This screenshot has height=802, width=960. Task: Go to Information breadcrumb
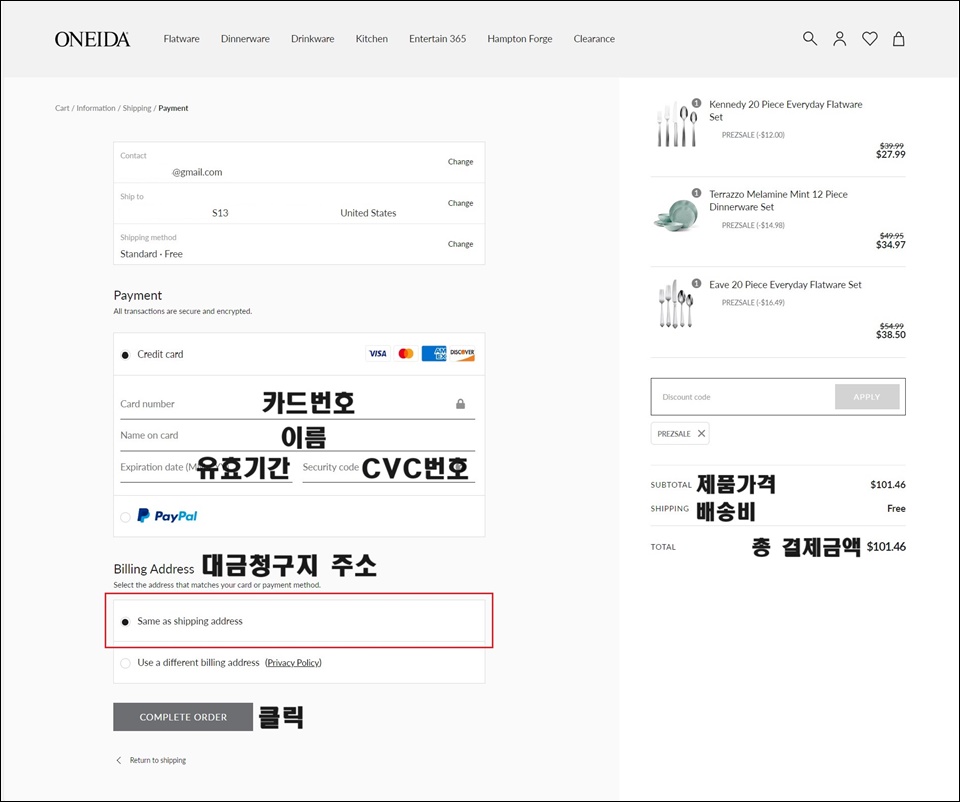[x=96, y=108]
